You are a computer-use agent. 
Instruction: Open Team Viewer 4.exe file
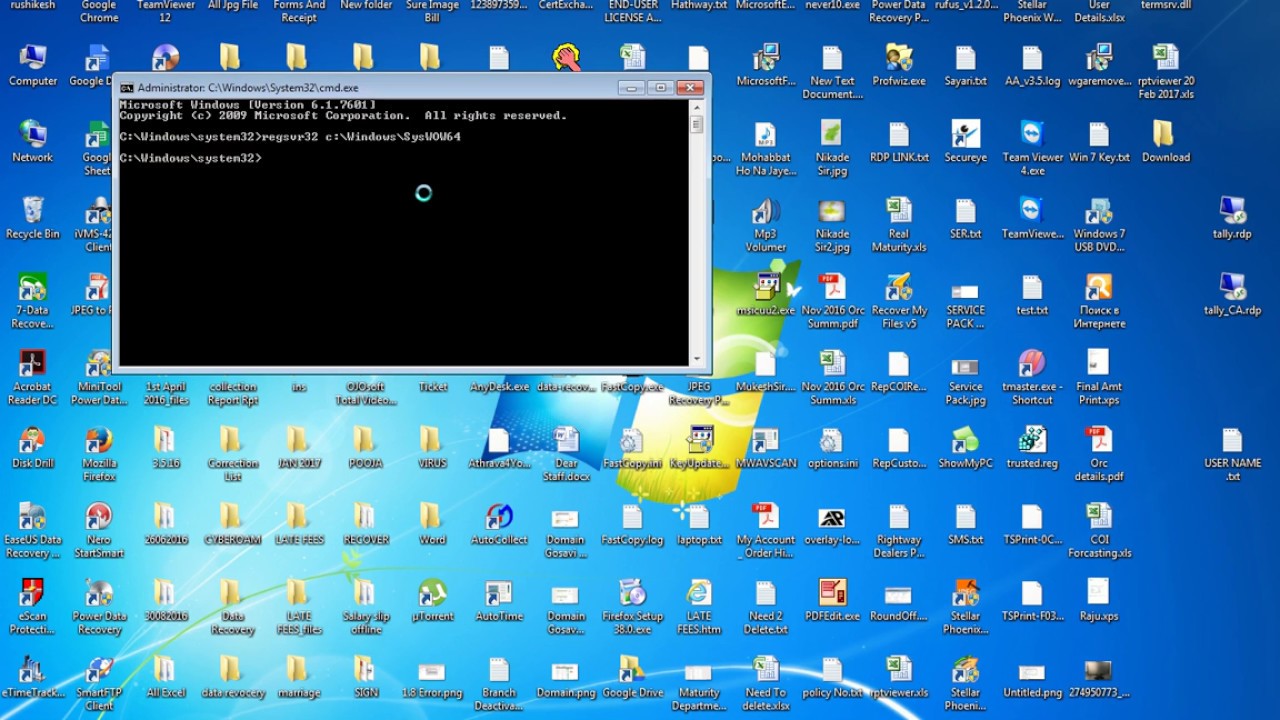click(x=1032, y=147)
